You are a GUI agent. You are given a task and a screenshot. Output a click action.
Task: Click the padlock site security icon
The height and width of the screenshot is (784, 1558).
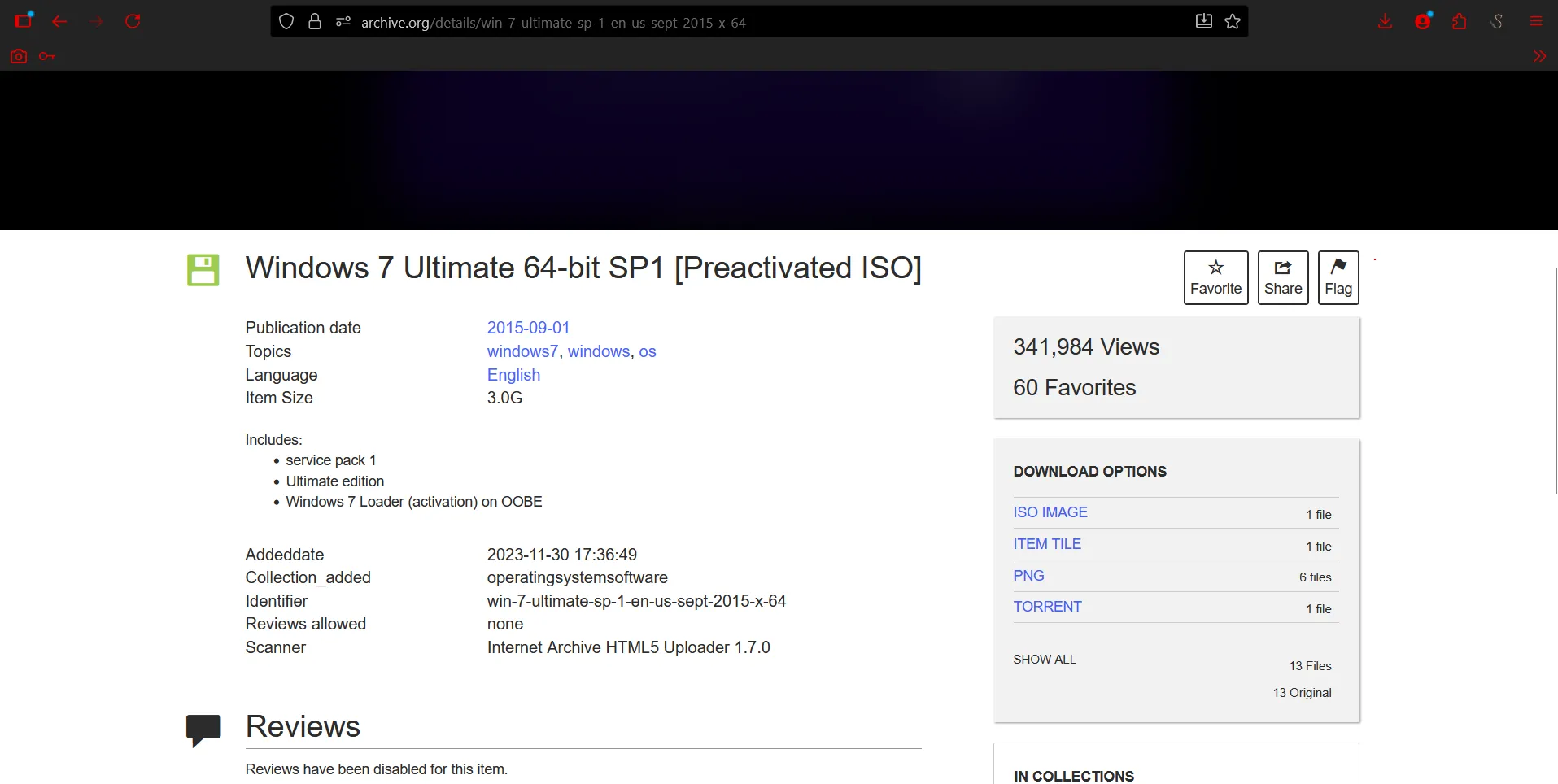pyautogui.click(x=315, y=22)
